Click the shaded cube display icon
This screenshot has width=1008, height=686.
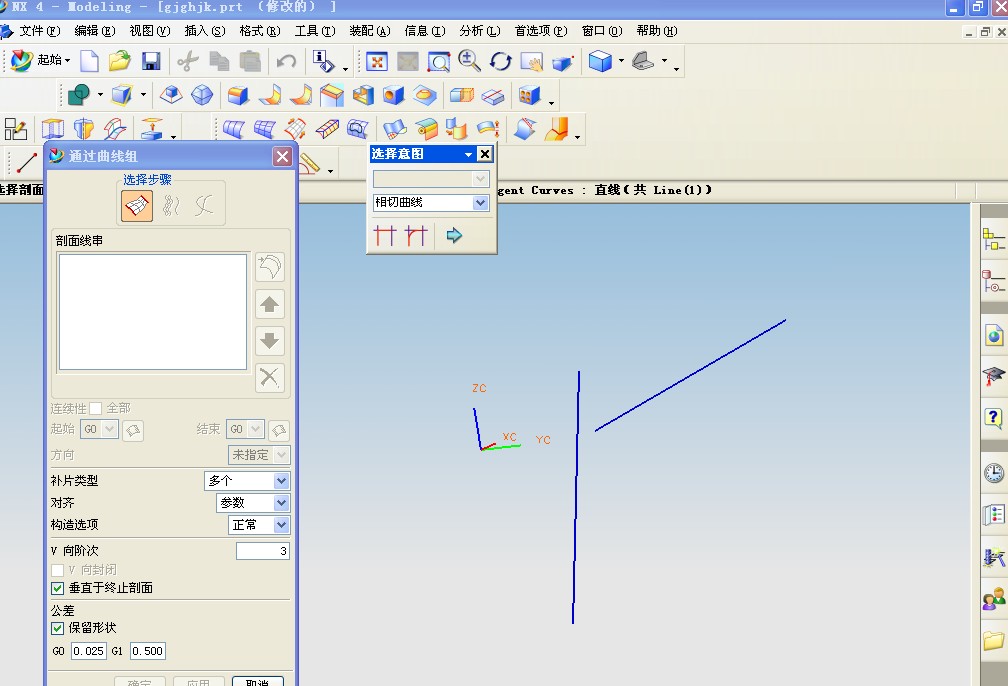pyautogui.click(x=600, y=61)
